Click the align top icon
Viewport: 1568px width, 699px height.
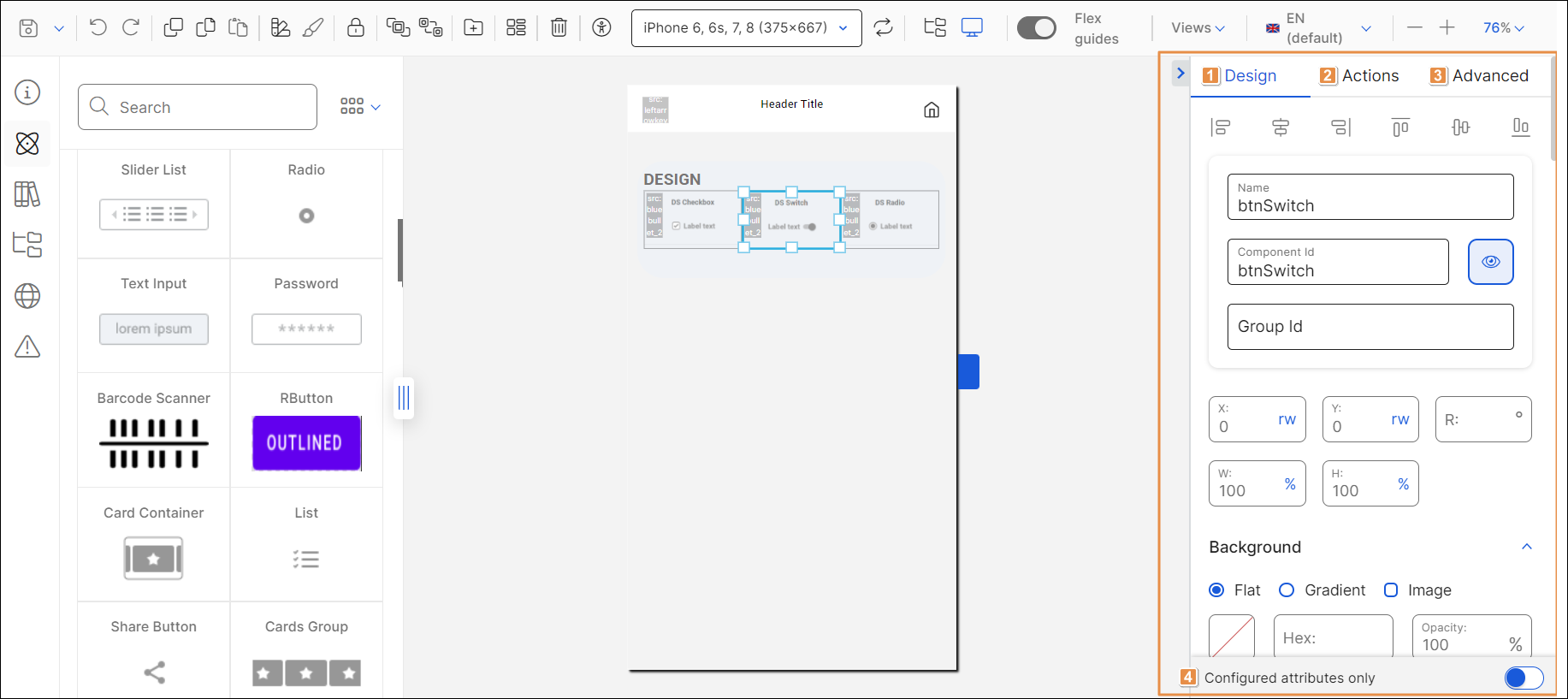[1400, 127]
